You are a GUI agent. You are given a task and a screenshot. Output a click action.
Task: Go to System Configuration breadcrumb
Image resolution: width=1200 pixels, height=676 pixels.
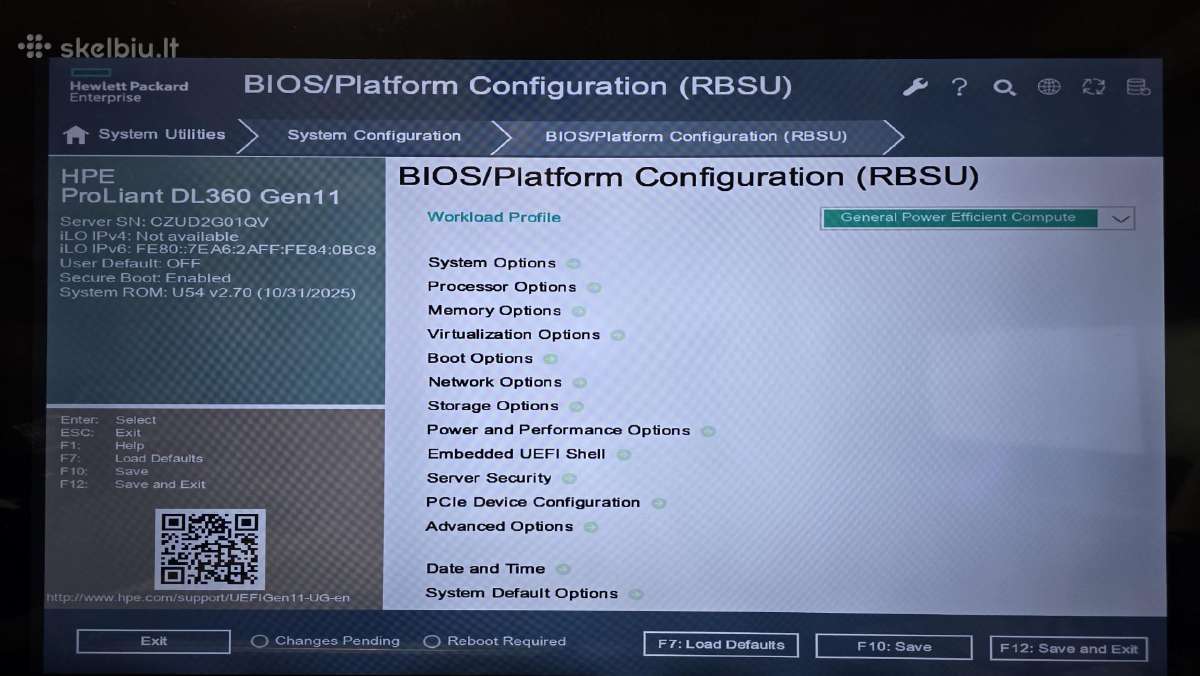tap(374, 136)
